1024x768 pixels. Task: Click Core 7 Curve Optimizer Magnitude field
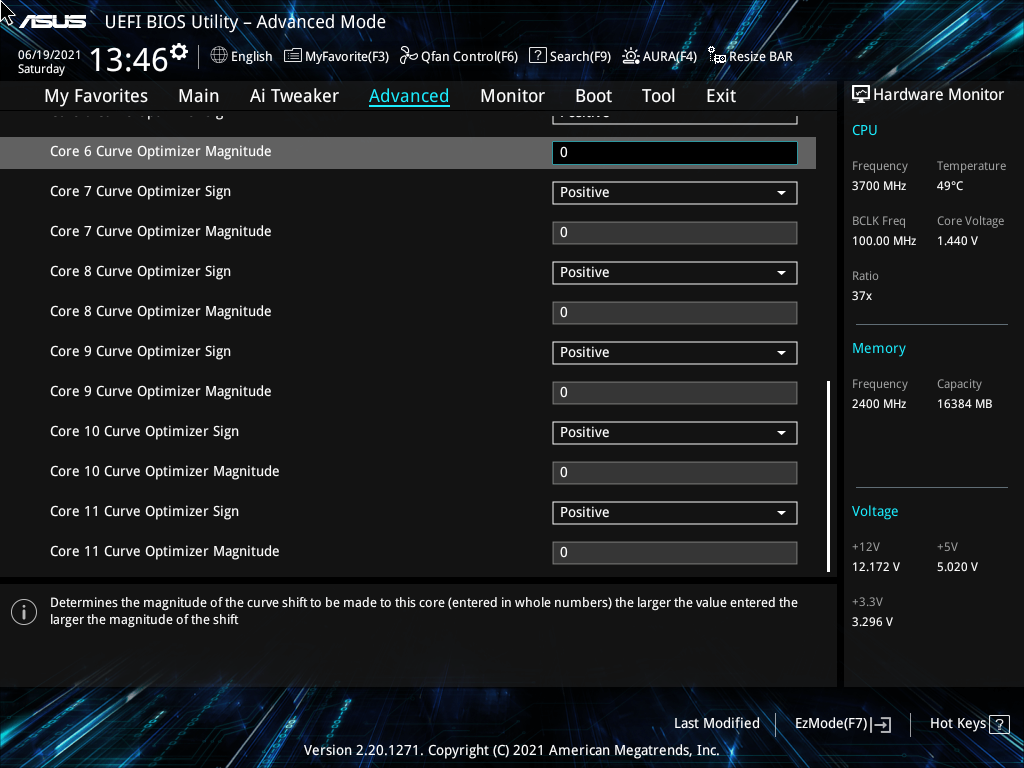point(675,232)
